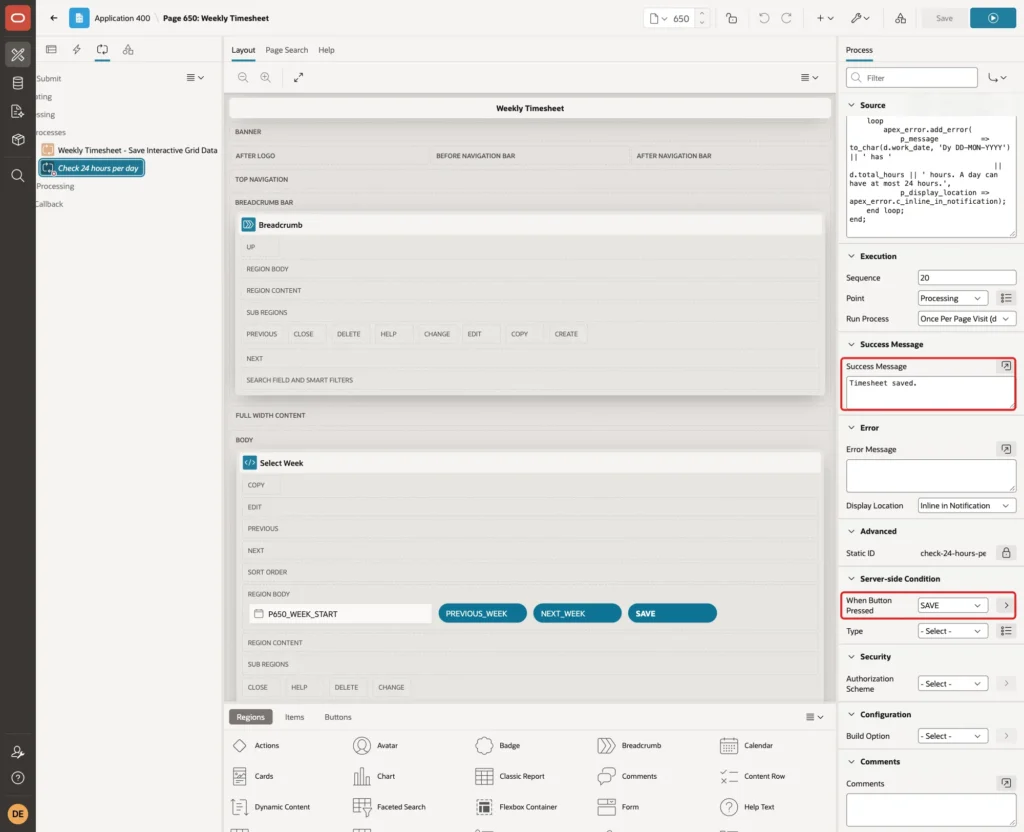Open the page selector dropdown

point(658,18)
